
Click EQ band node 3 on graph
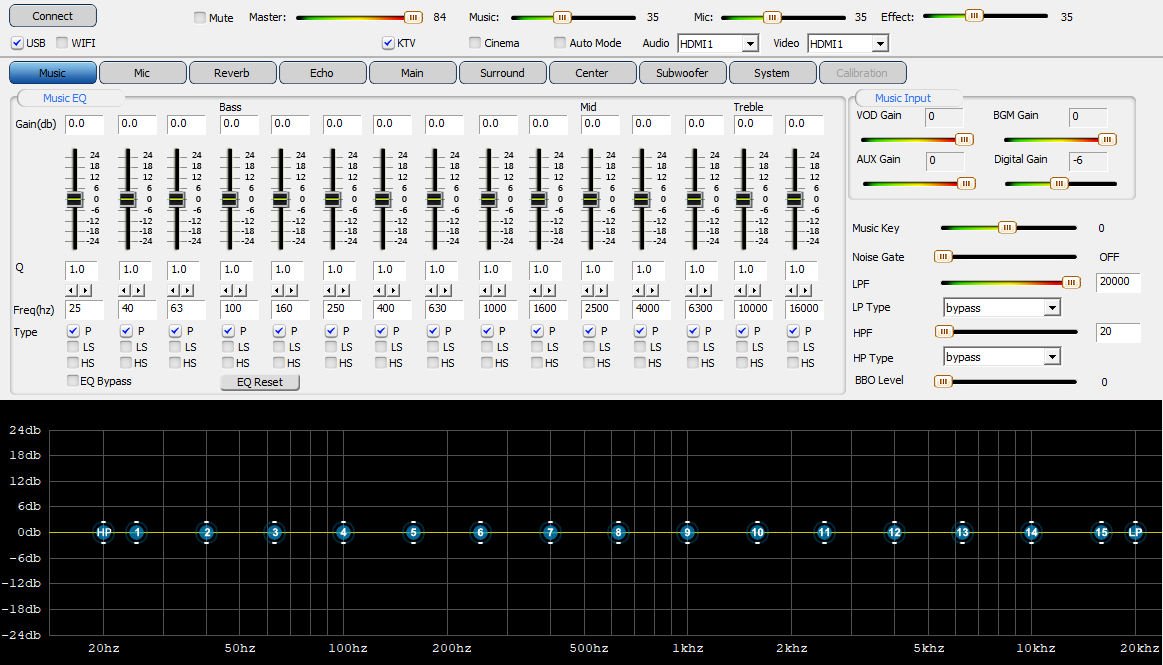[275, 533]
